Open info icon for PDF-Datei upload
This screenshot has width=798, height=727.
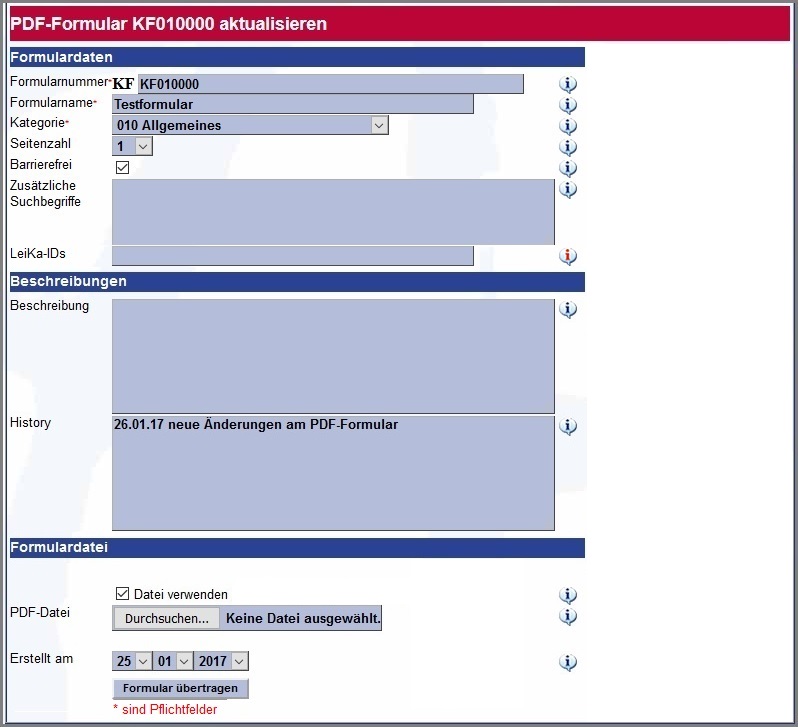(568, 617)
